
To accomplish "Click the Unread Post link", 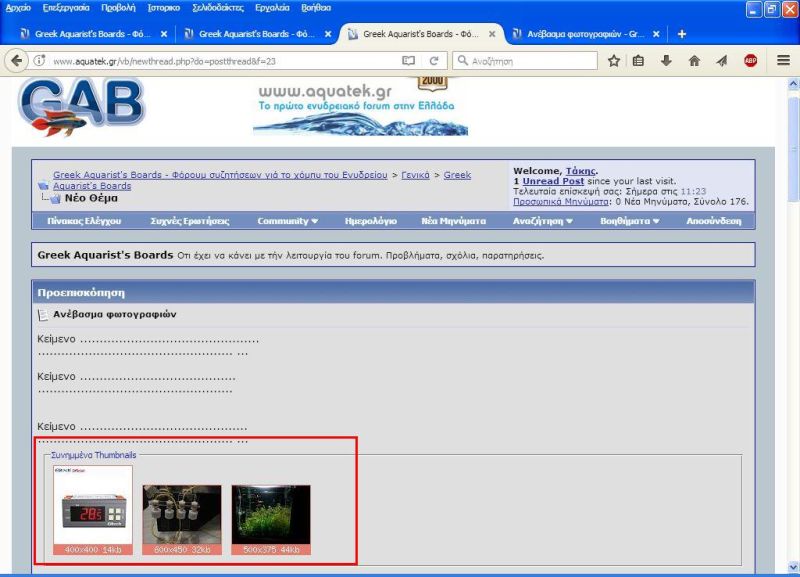I will click(x=553, y=181).
